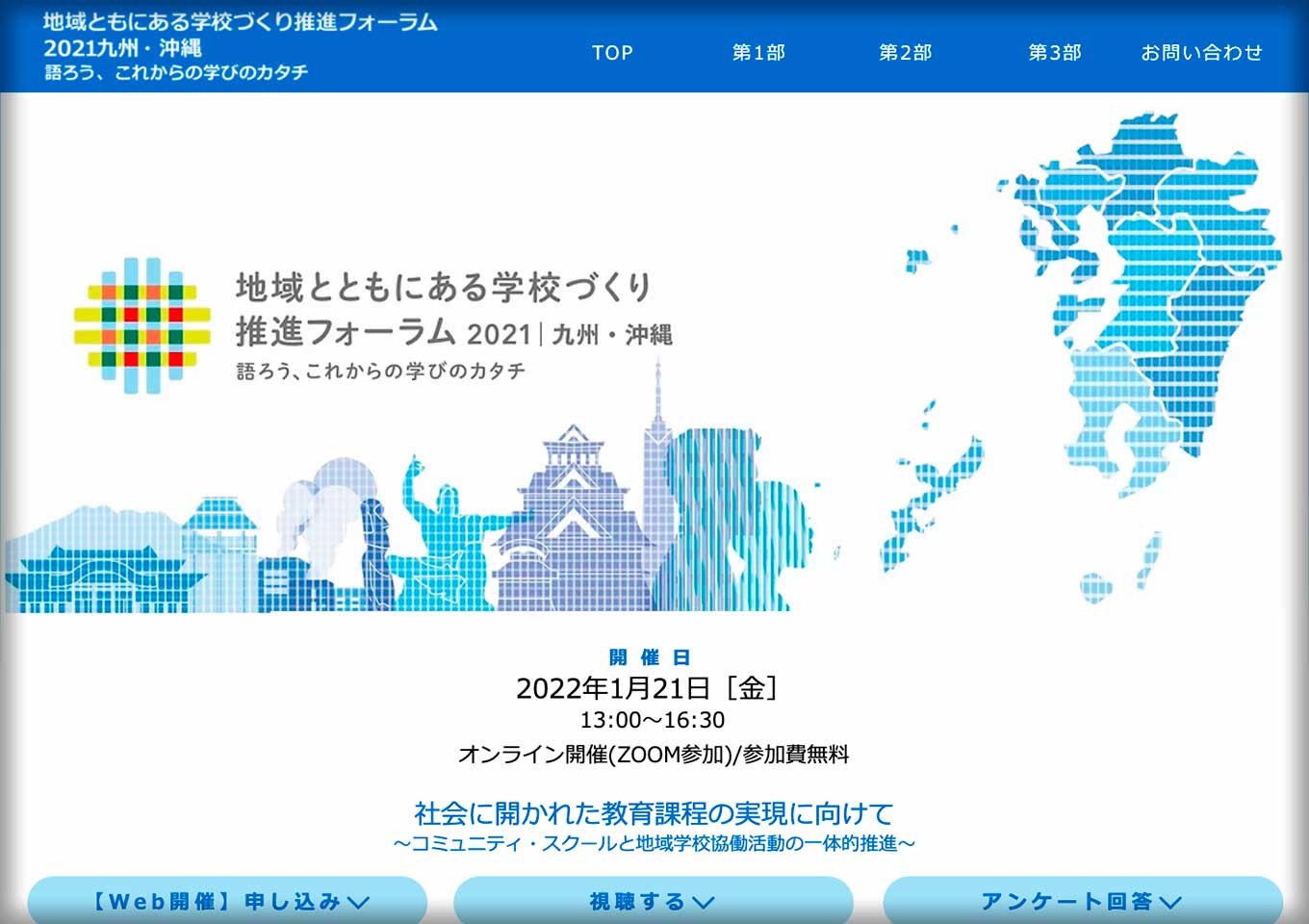Click the Kyushu map illustration
1309x924 pixels.
click(x=1138, y=303)
